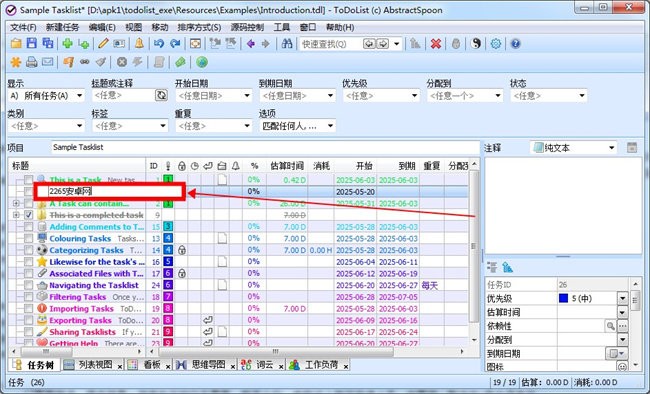650x394 pixels.
Task: Click the purple left arrow toolbar icon
Action: pos(250,44)
